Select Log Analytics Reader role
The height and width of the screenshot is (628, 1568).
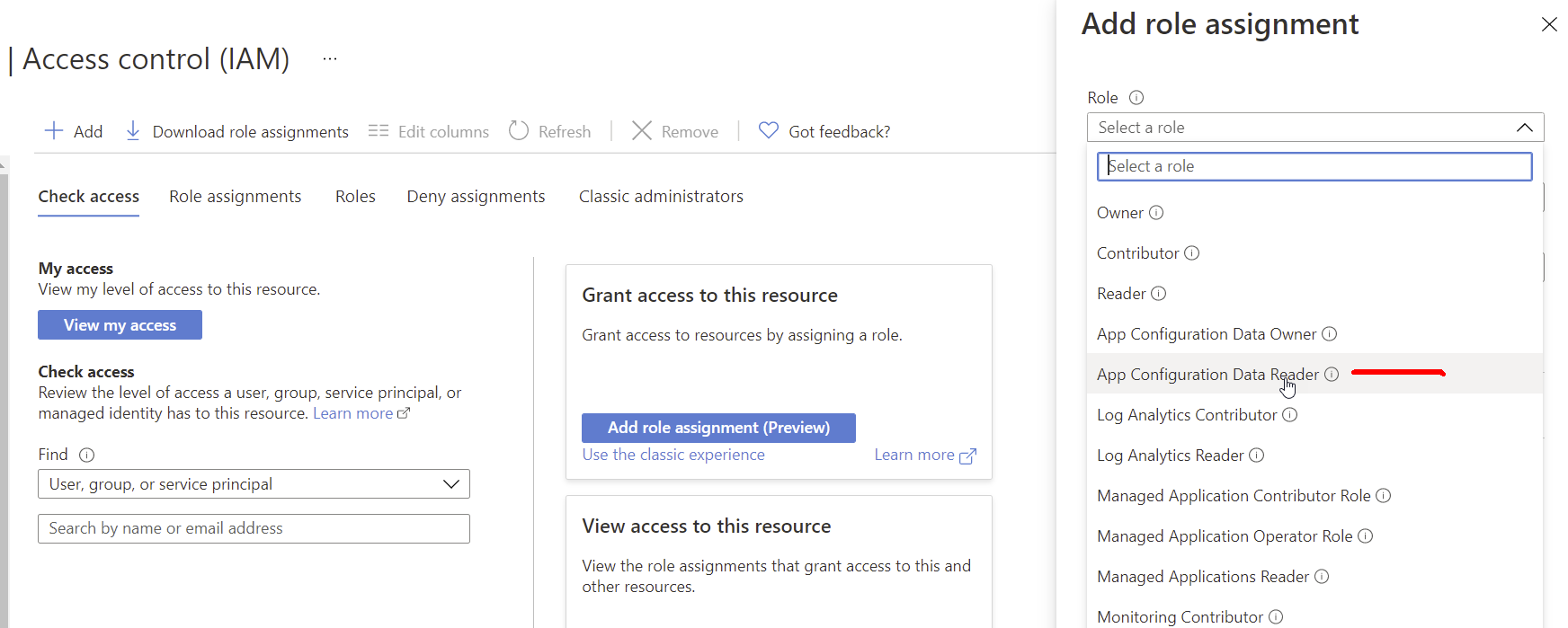1314,456
